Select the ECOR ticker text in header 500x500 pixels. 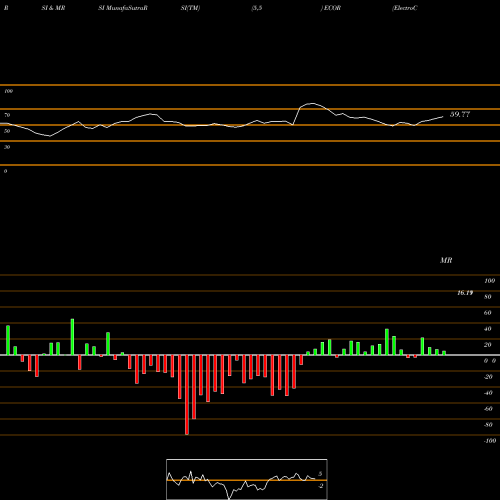pos(332,8)
